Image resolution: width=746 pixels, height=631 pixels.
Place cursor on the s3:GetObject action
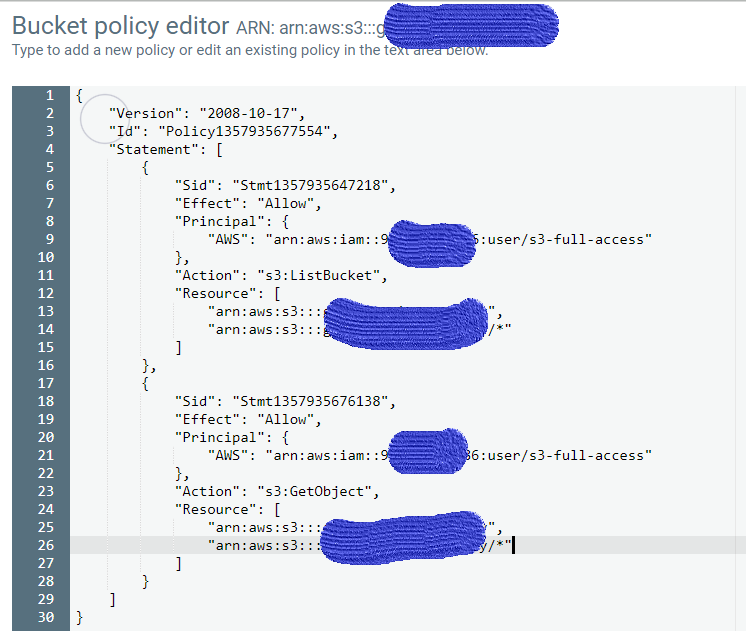point(314,491)
